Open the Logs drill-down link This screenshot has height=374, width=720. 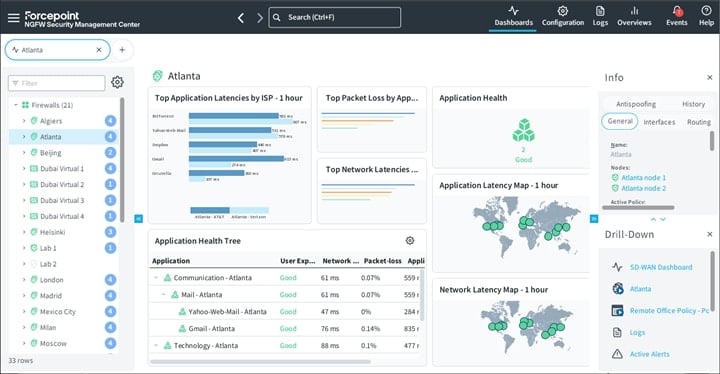point(637,332)
